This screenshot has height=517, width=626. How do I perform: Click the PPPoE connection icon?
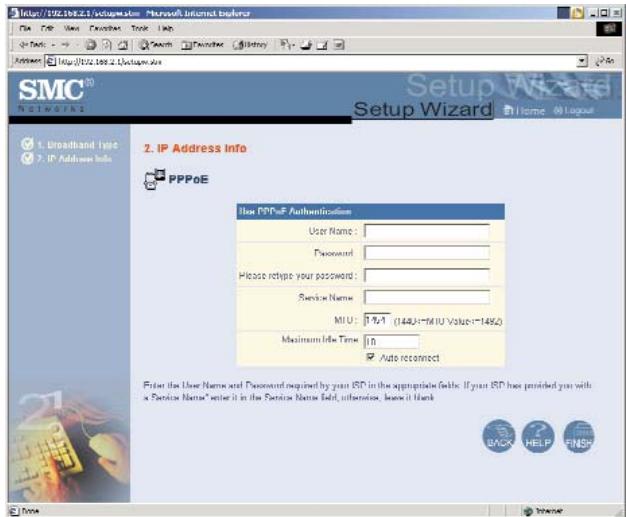(x=155, y=179)
